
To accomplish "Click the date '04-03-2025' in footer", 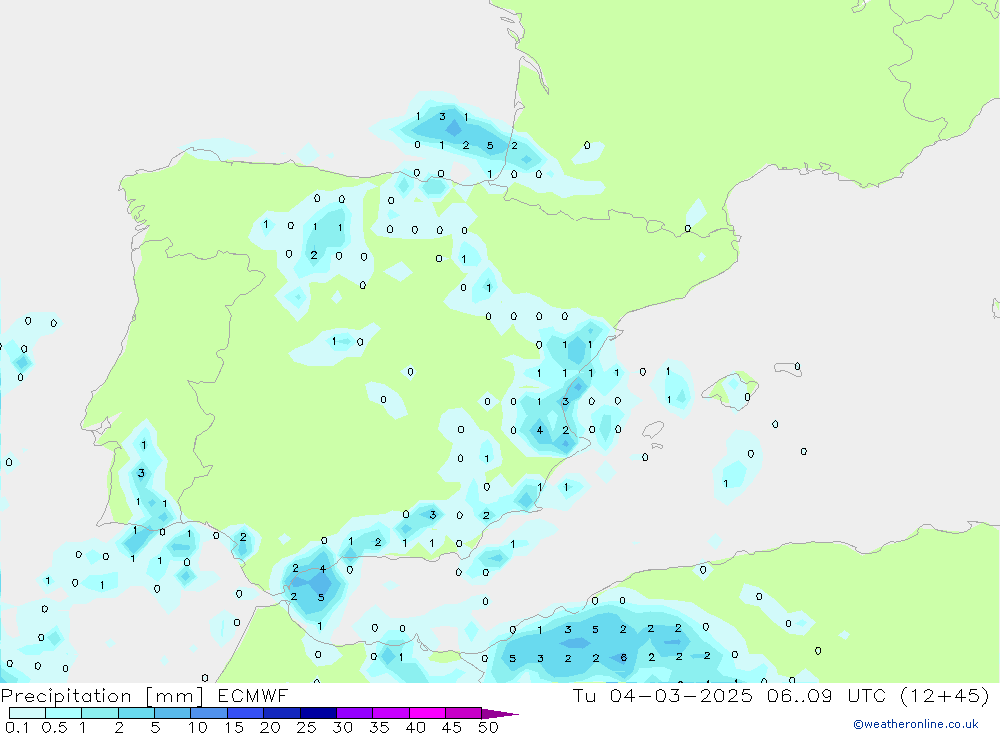I will 680,695.
